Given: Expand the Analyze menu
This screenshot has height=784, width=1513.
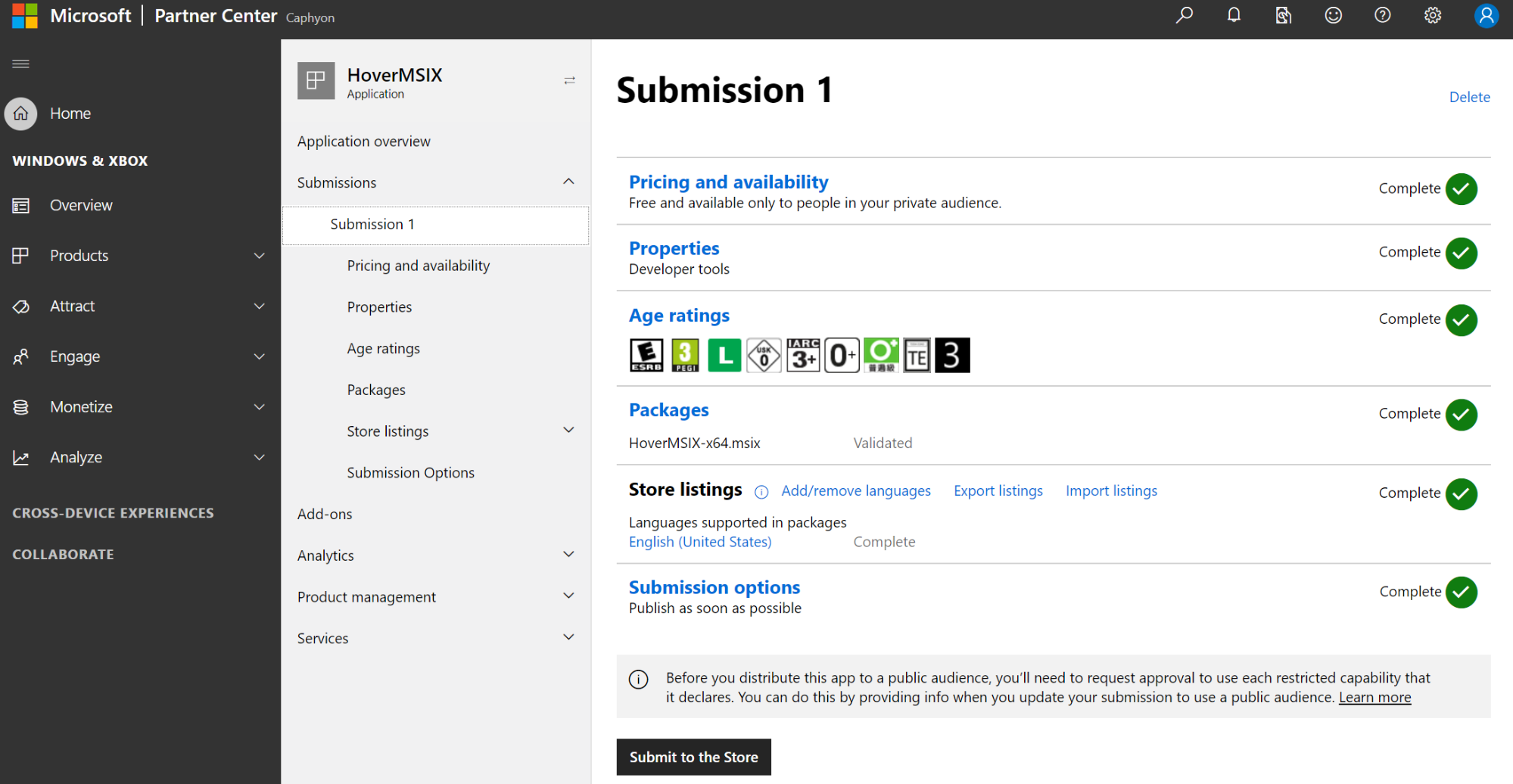Looking at the screenshot, I should [x=260, y=457].
